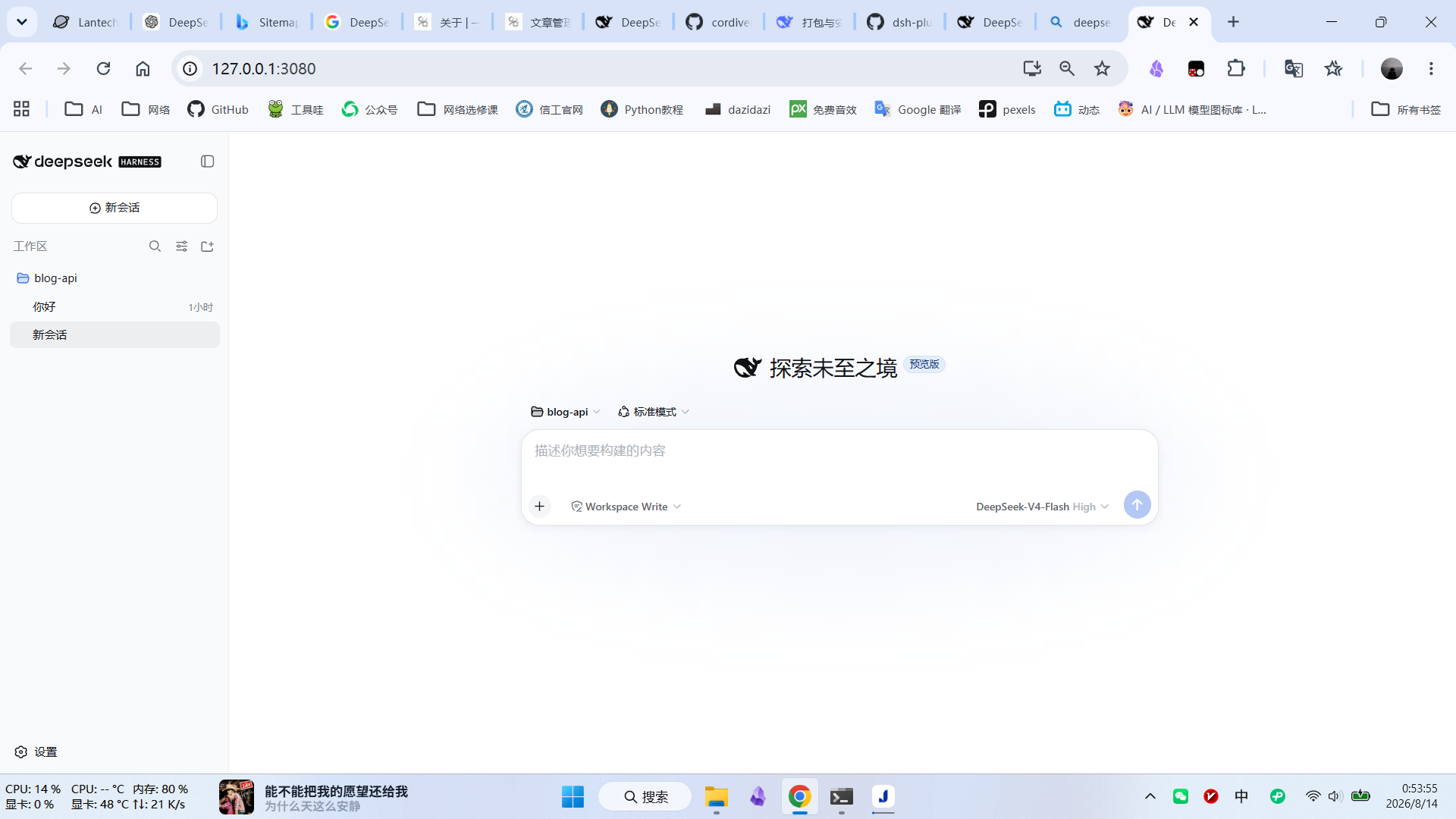
Task: Search workspaces with the magnifier icon
Action: 155,246
